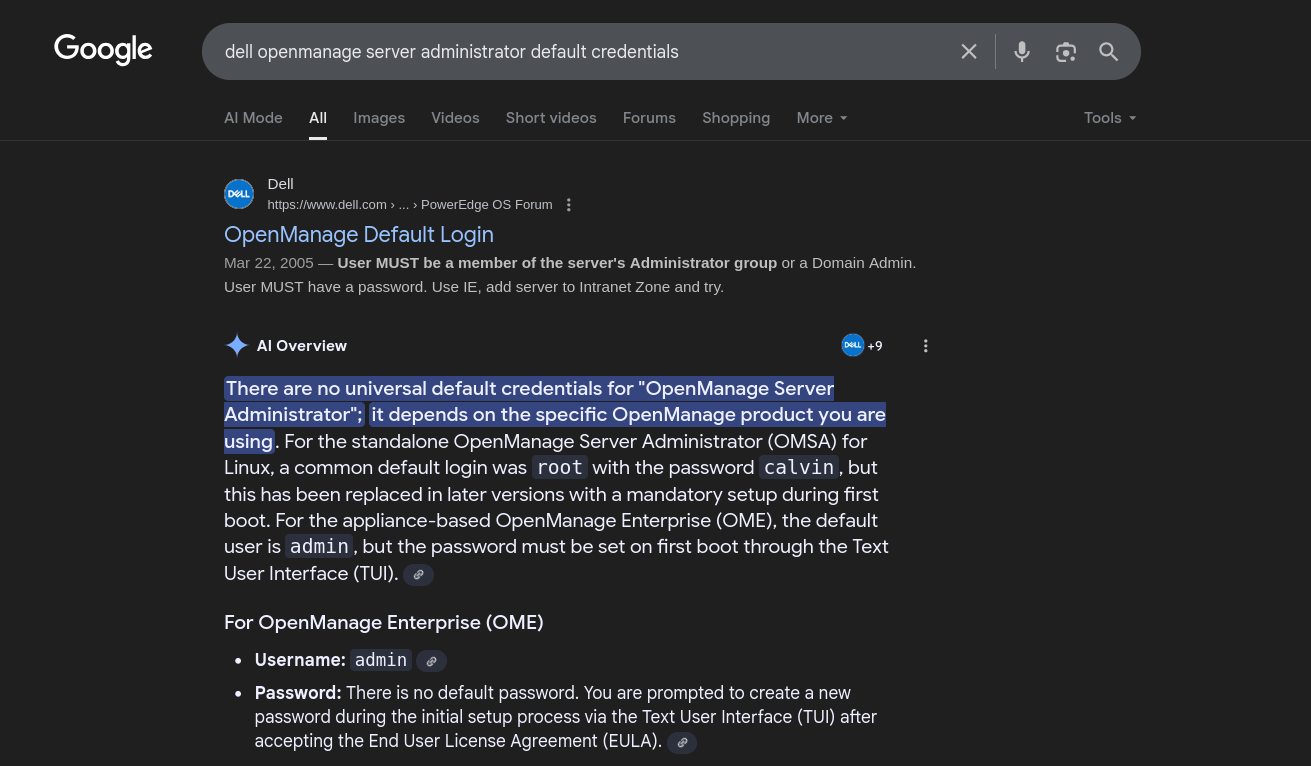
Task: Select the Forums tab
Action: coord(649,118)
